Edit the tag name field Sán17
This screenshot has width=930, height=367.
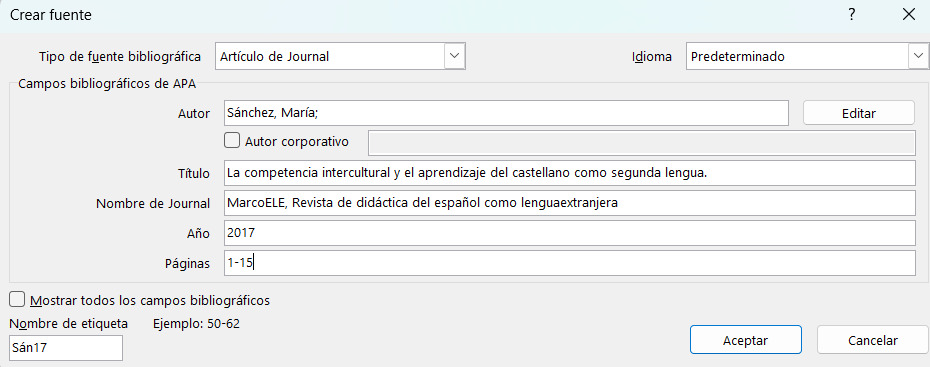click(66, 348)
